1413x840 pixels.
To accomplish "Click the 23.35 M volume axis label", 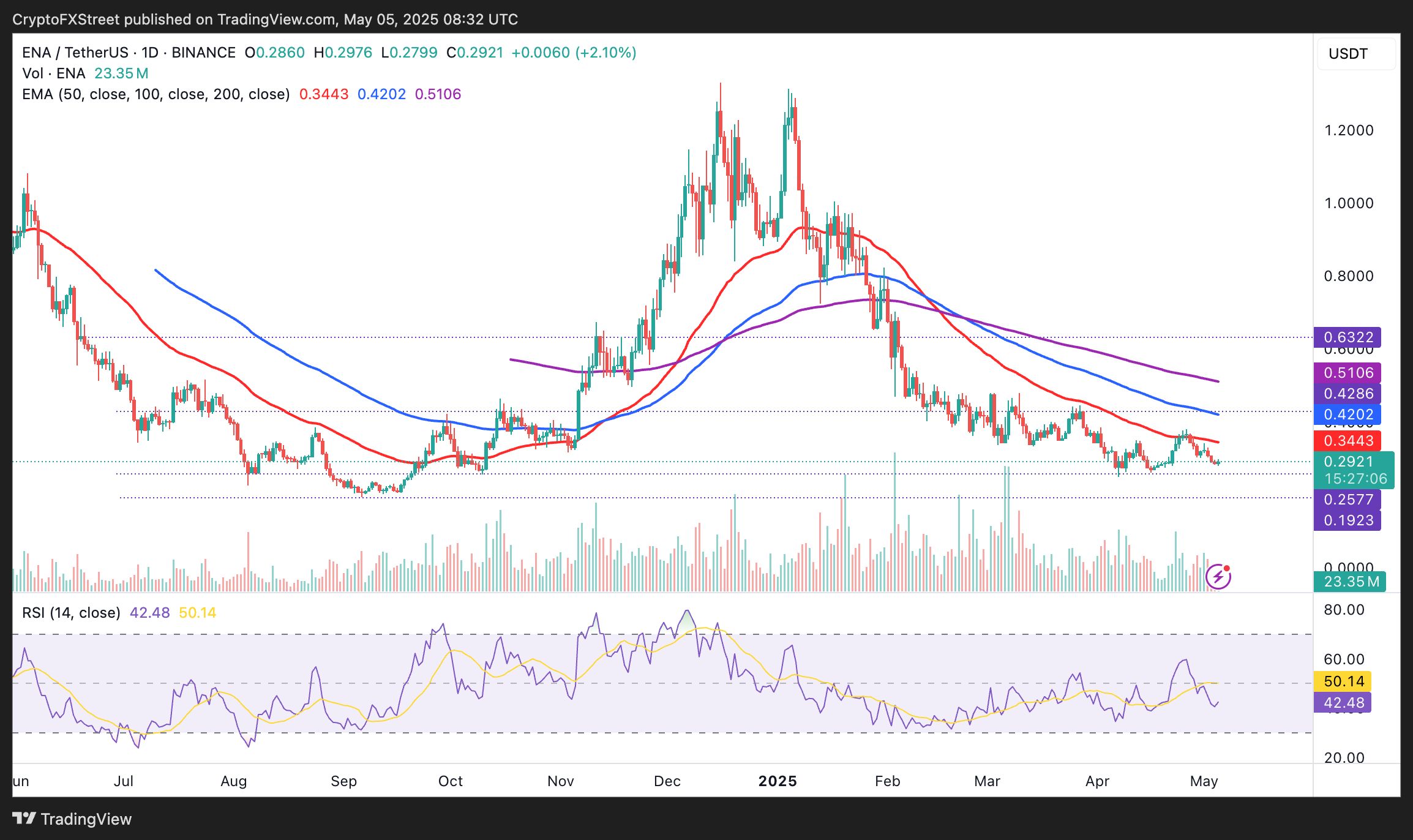I will (x=1350, y=582).
